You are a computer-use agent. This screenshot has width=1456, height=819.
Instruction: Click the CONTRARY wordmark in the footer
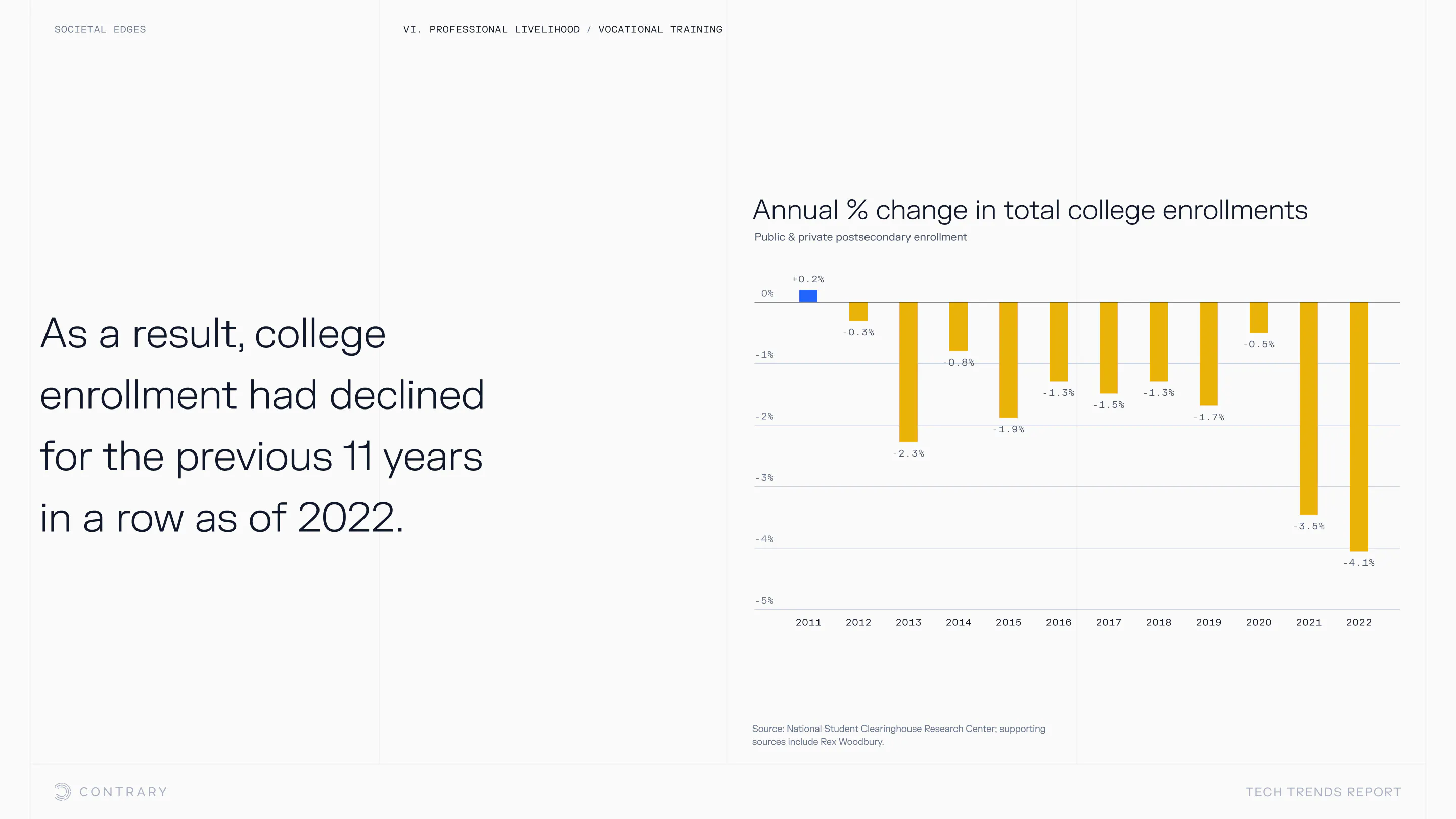click(123, 792)
